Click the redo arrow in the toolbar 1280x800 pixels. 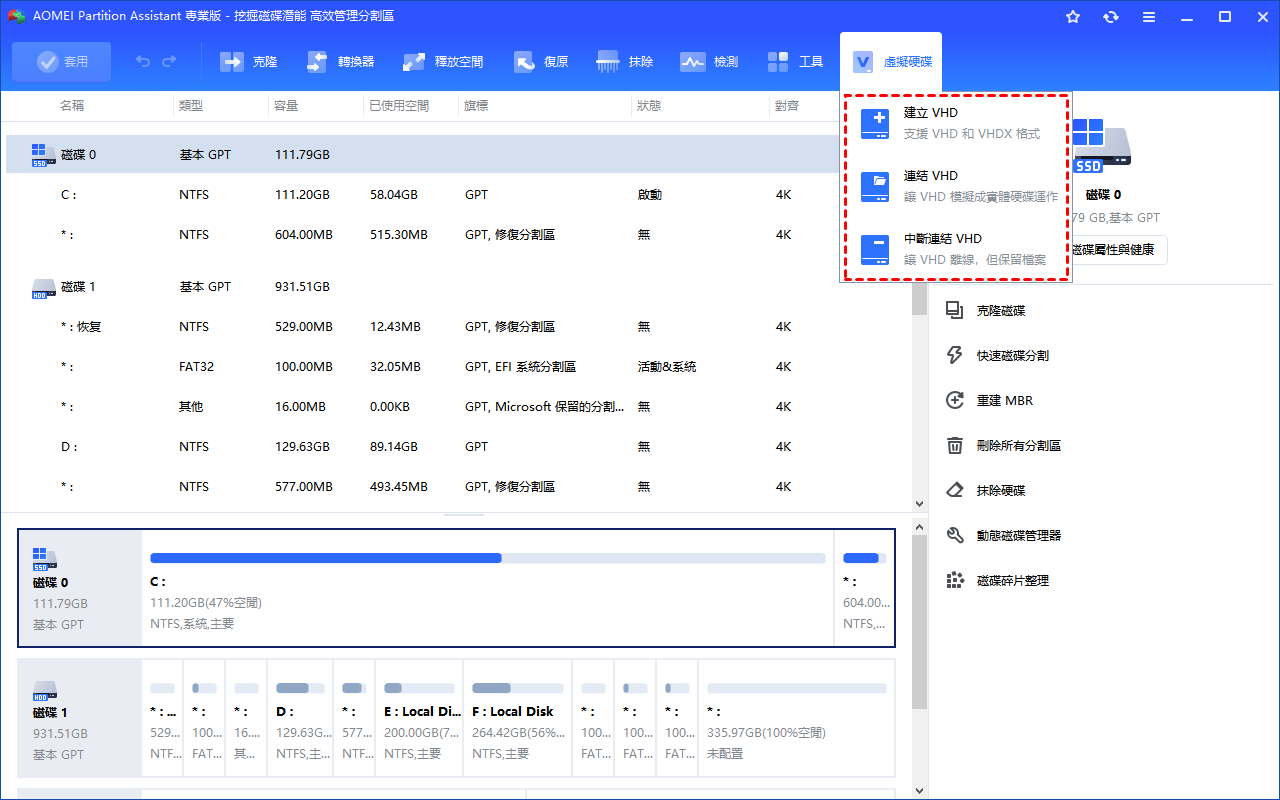tap(169, 62)
